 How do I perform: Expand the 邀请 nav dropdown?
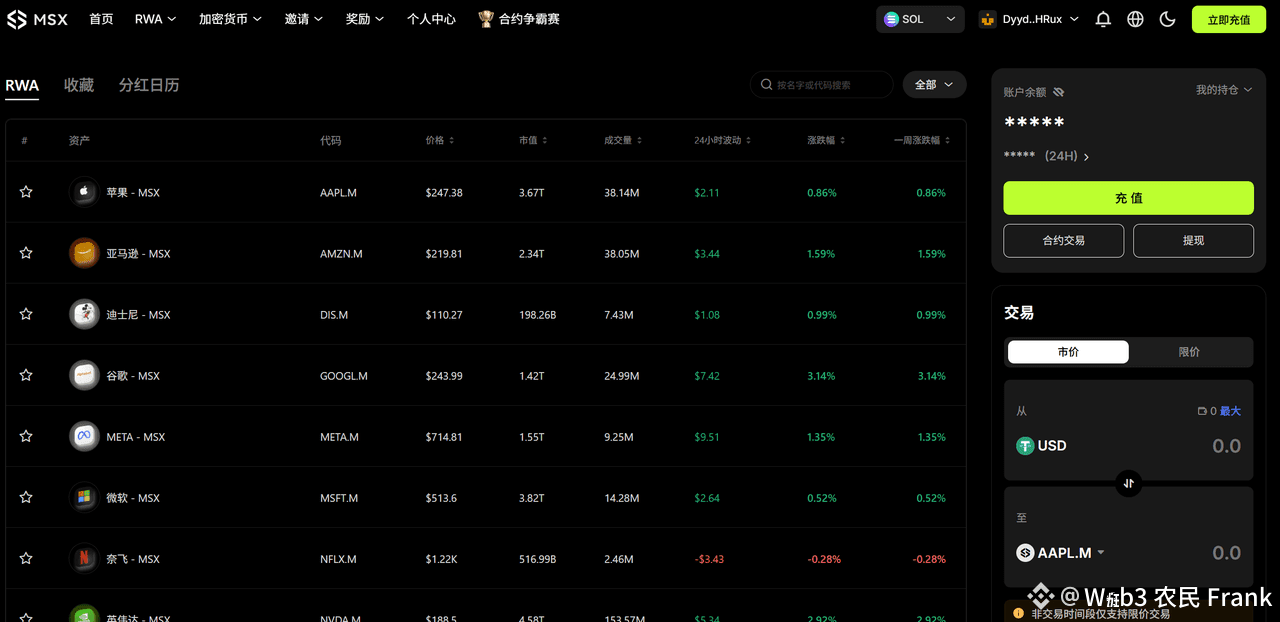[304, 19]
